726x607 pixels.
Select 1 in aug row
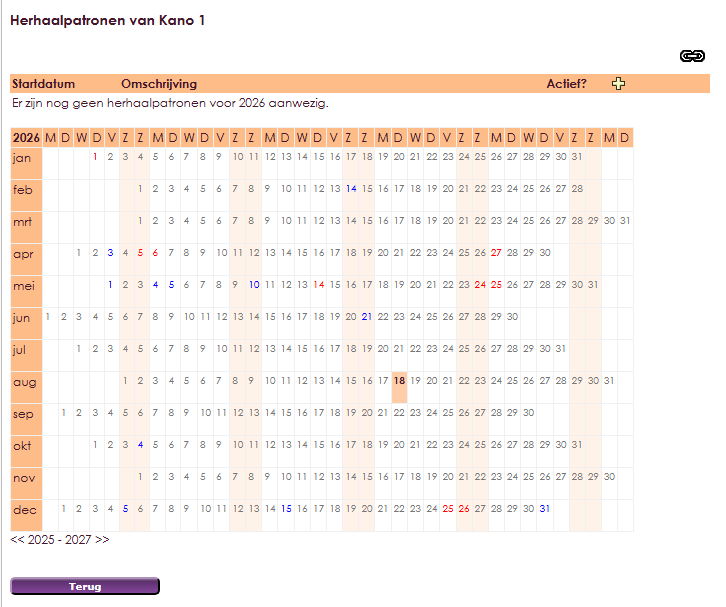(125, 381)
